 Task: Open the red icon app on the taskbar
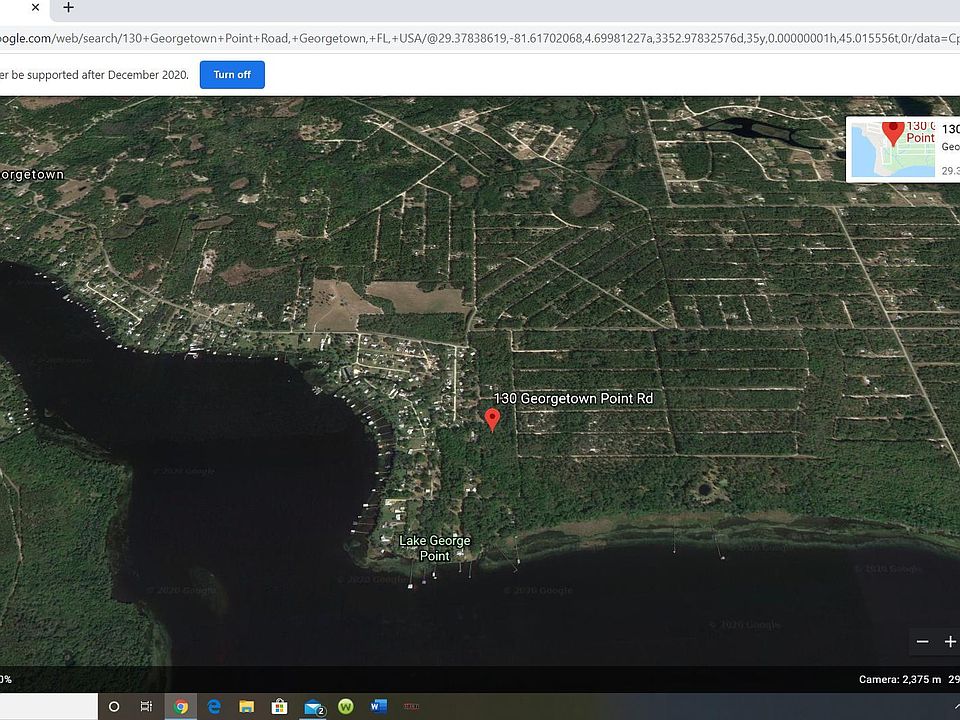pos(411,707)
